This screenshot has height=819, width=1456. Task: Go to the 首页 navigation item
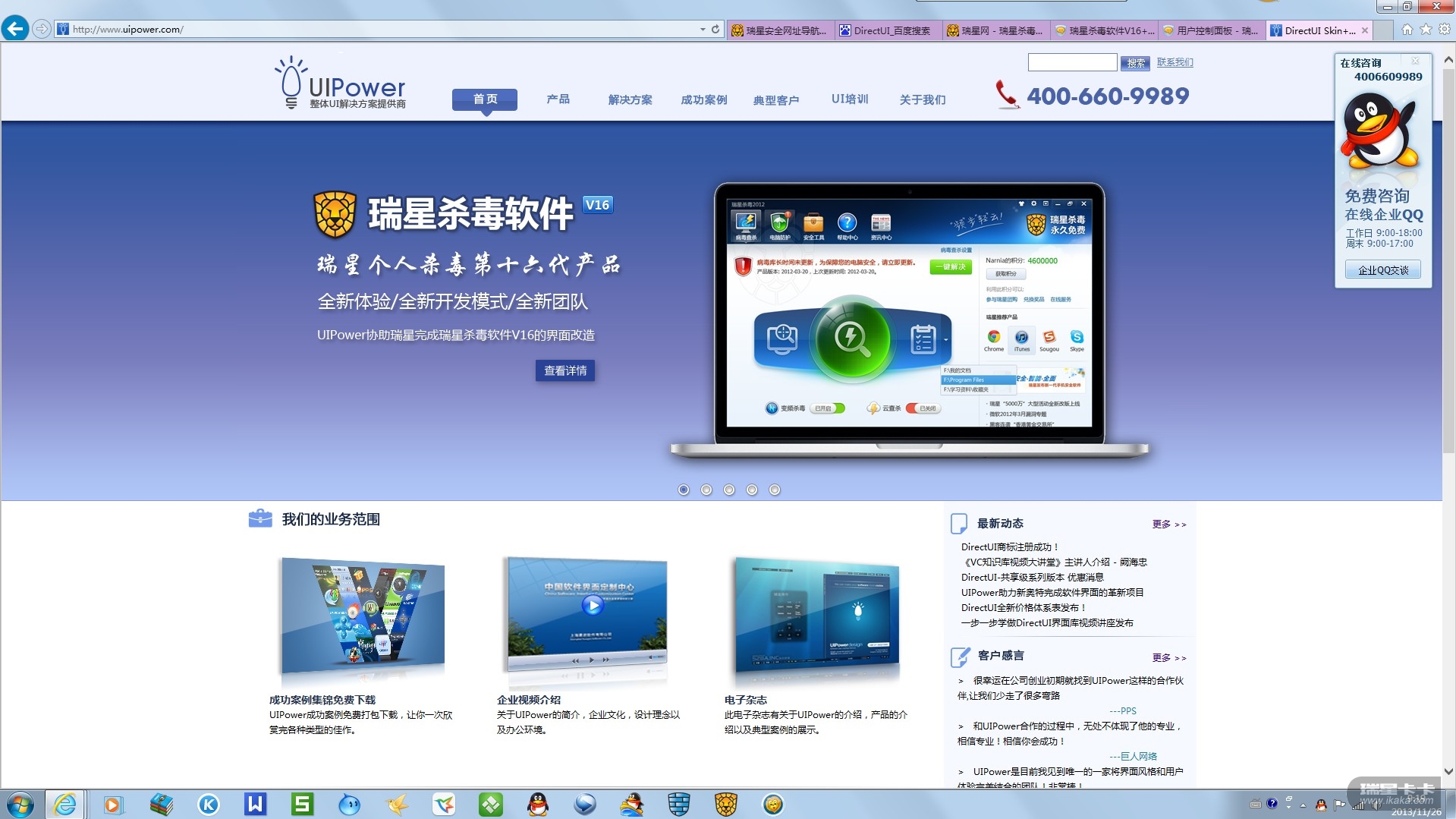coord(485,99)
